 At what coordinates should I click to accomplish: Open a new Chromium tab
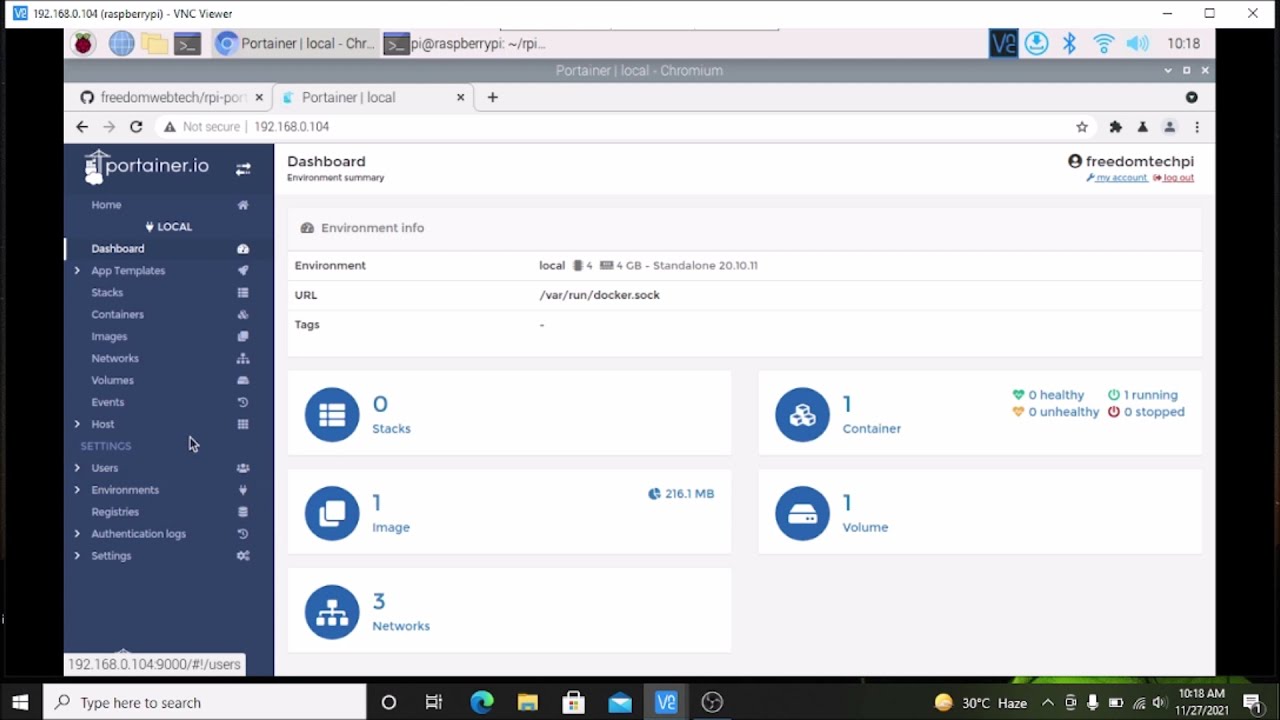point(492,97)
